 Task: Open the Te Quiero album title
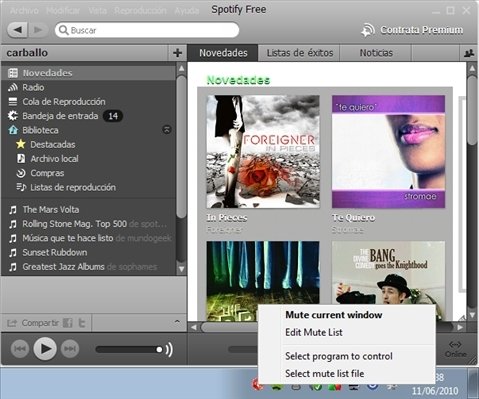coord(353,218)
